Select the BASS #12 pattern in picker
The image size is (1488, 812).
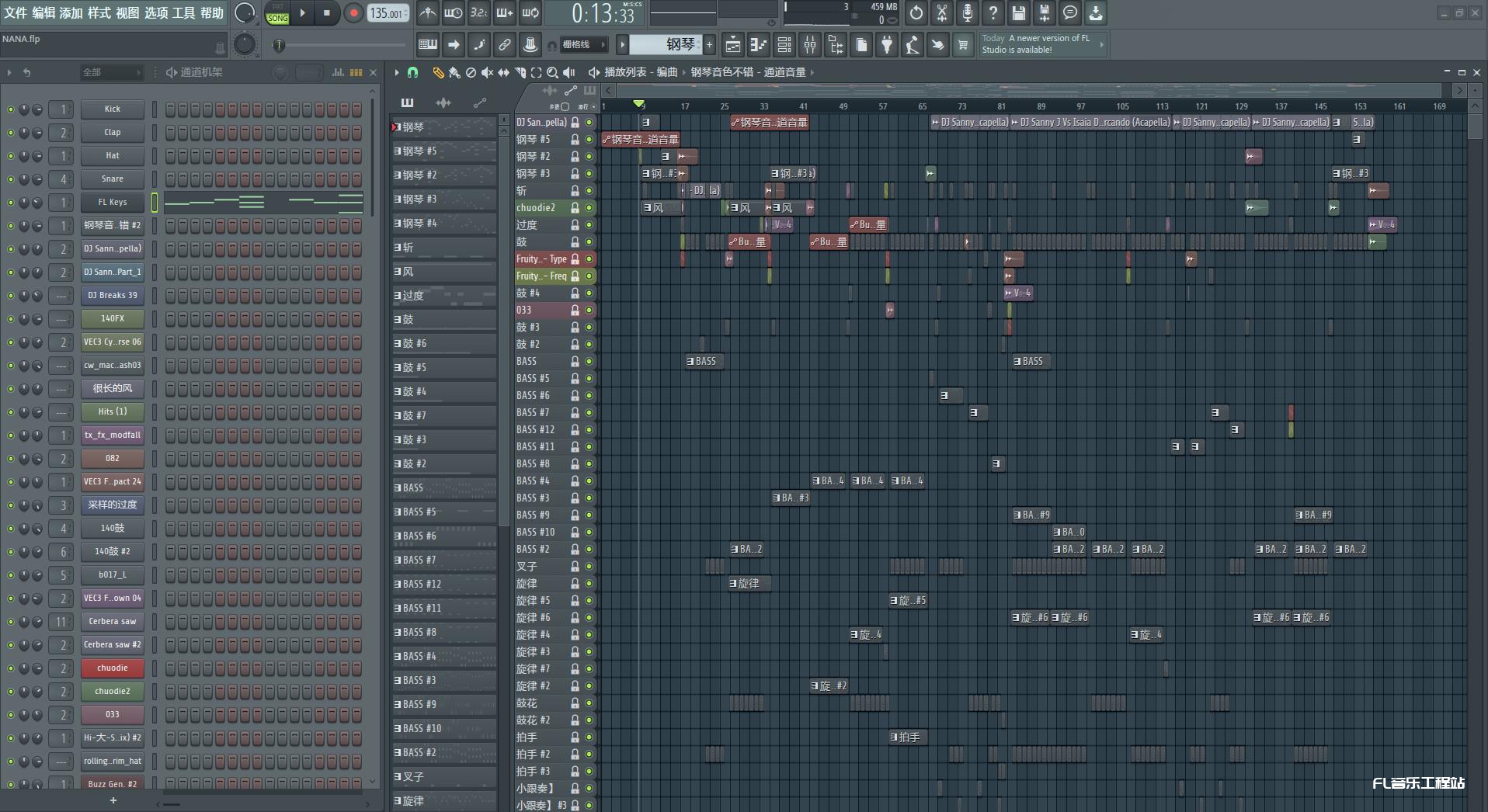click(444, 584)
